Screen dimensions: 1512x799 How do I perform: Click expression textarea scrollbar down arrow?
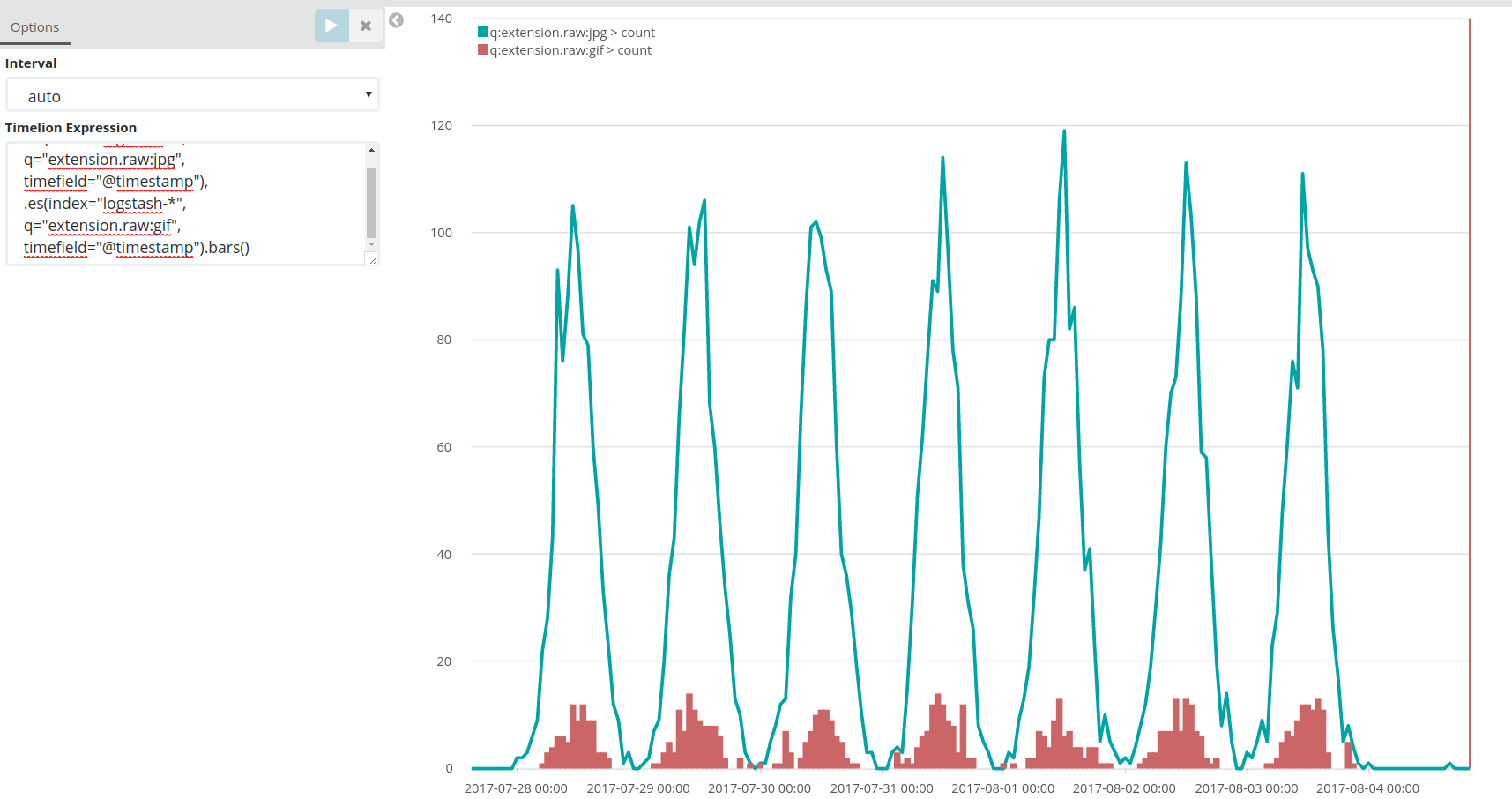point(371,244)
